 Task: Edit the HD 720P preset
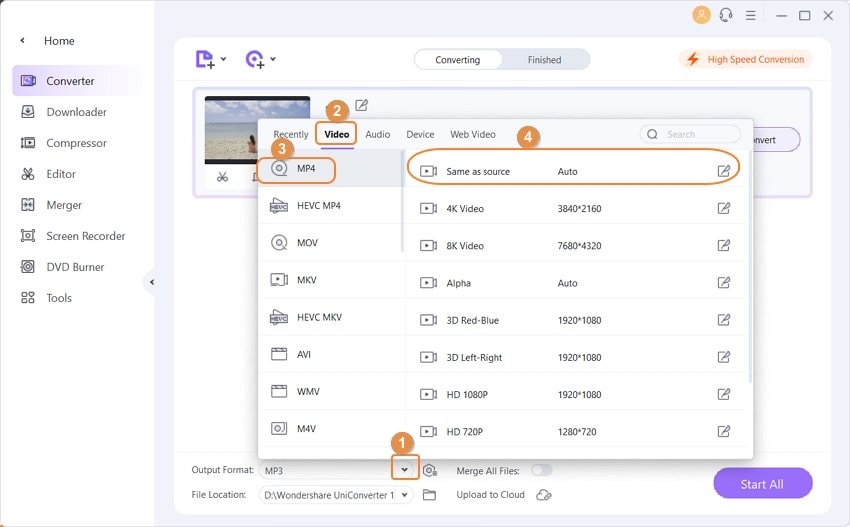click(x=724, y=431)
